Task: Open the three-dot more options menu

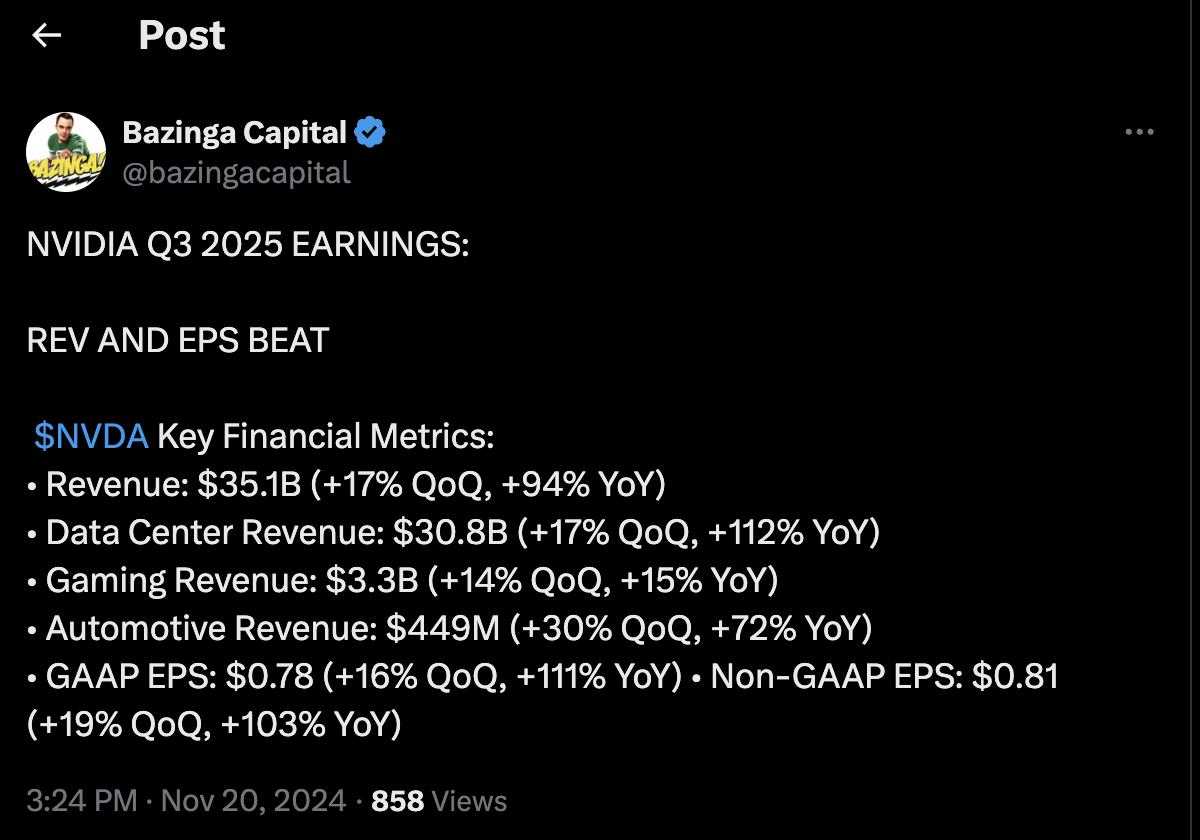Action: click(1140, 132)
